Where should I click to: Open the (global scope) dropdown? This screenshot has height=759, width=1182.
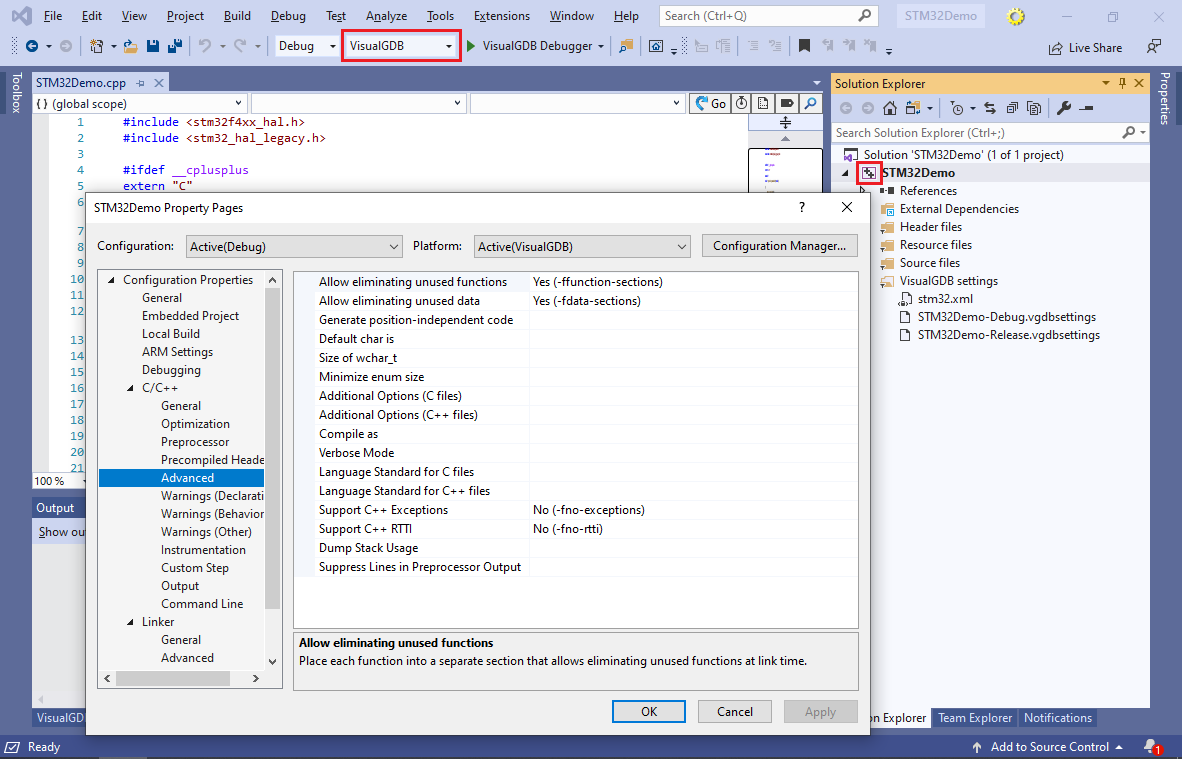click(x=140, y=103)
